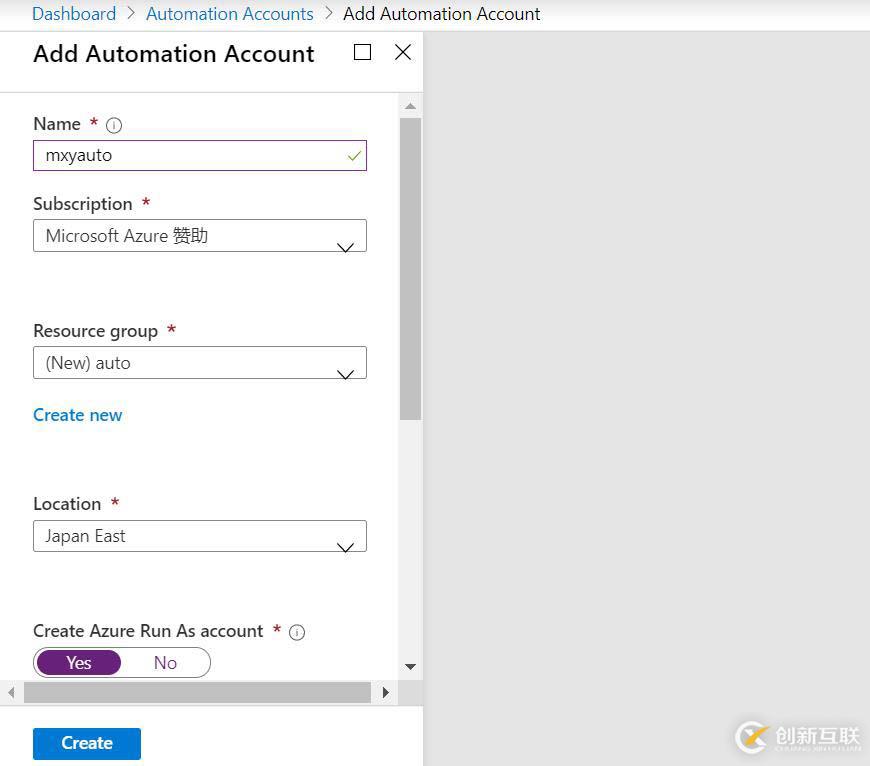Expand the Resource group dropdown
870x766 pixels.
coord(200,363)
